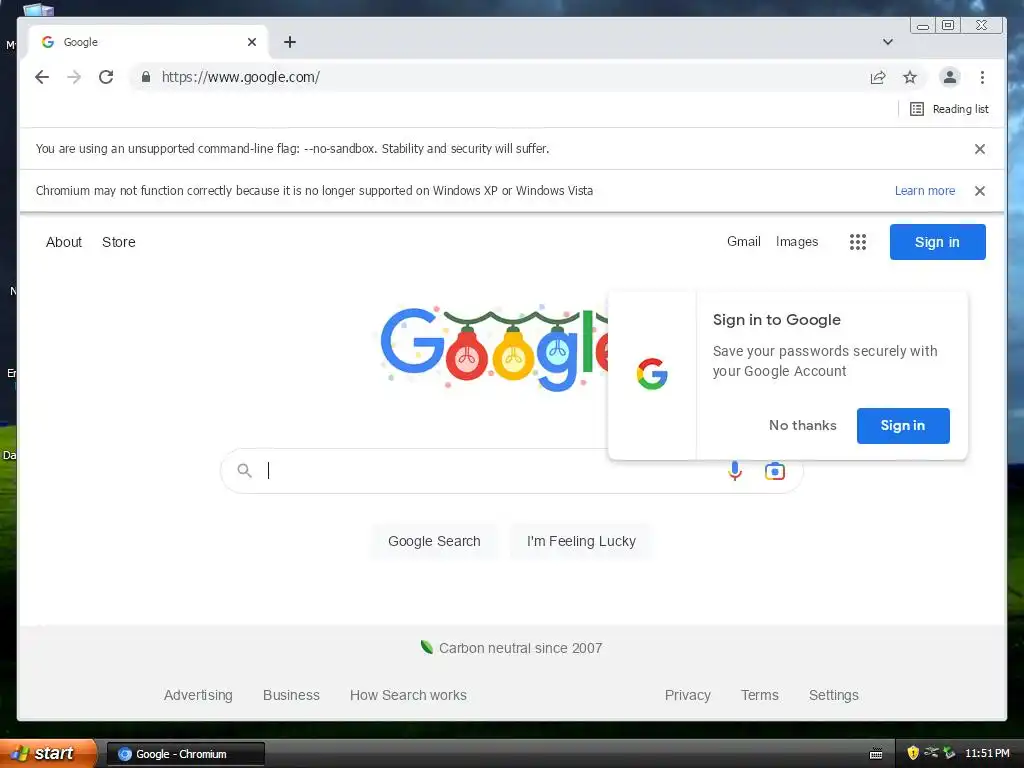This screenshot has height=768, width=1024.
Task: Open the About link
Action: 64,242
